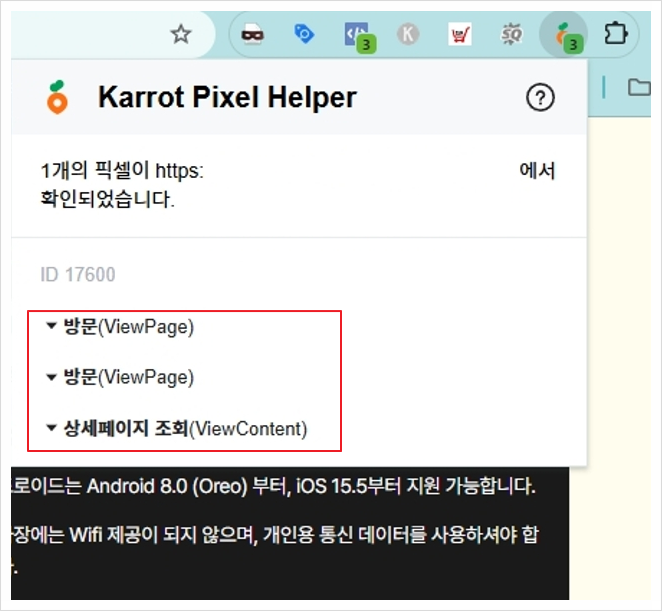662x611 pixels.
Task: Click the Android 8.0 (Oreo) support text line
Action: 274,486
